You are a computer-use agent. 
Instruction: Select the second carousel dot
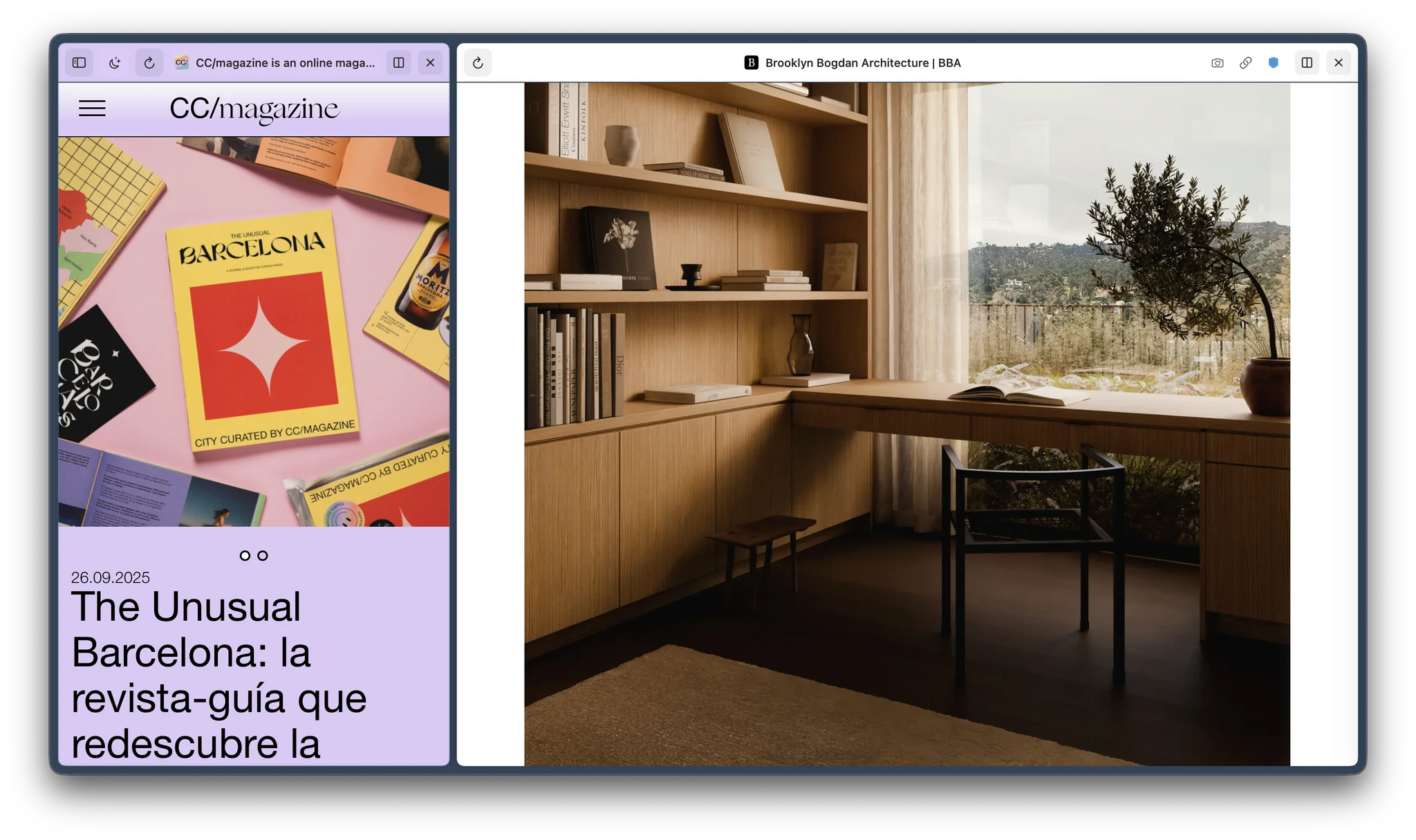pyautogui.click(x=263, y=555)
